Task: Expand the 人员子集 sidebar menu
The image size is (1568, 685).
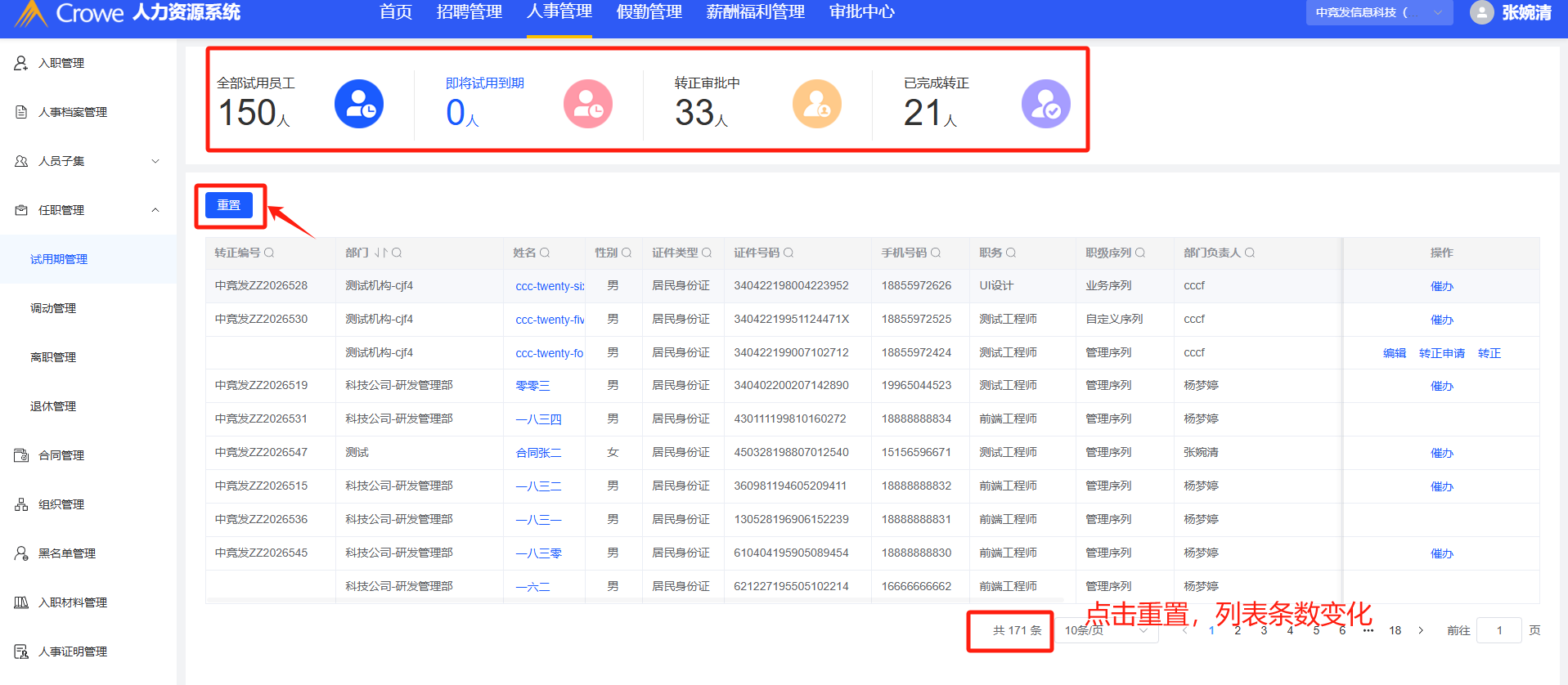Action: [x=155, y=161]
